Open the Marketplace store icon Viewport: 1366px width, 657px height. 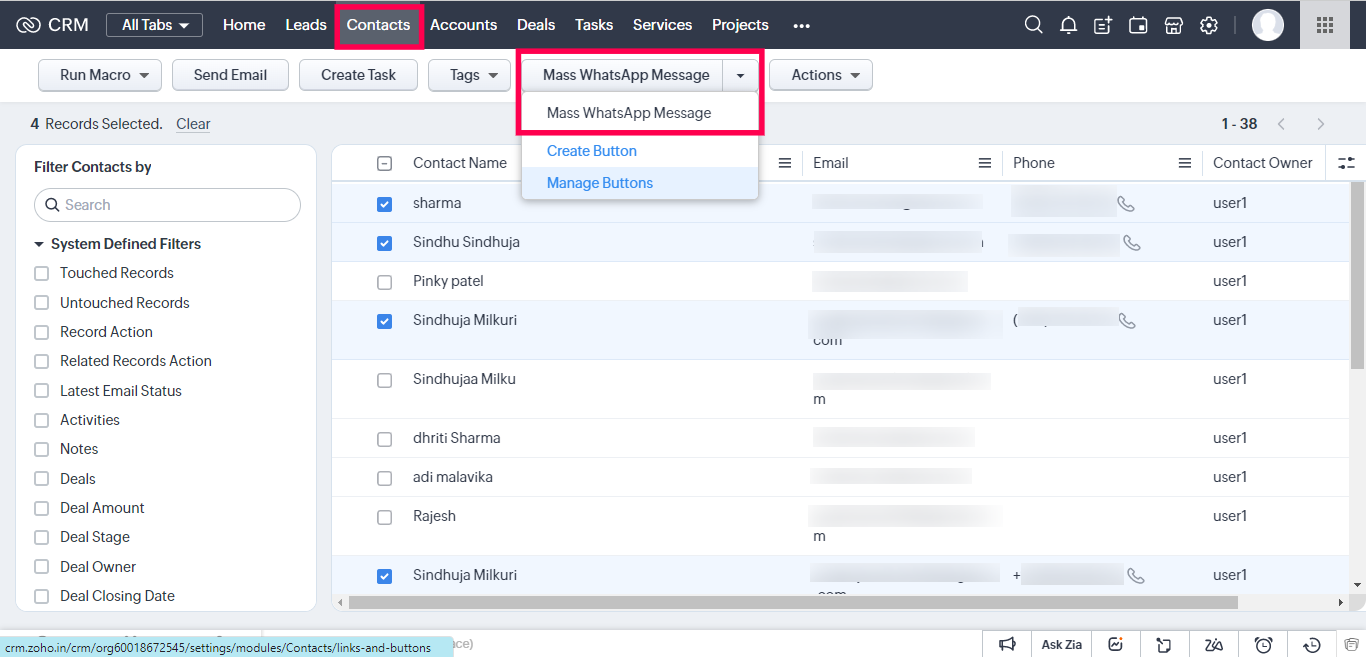point(1173,25)
